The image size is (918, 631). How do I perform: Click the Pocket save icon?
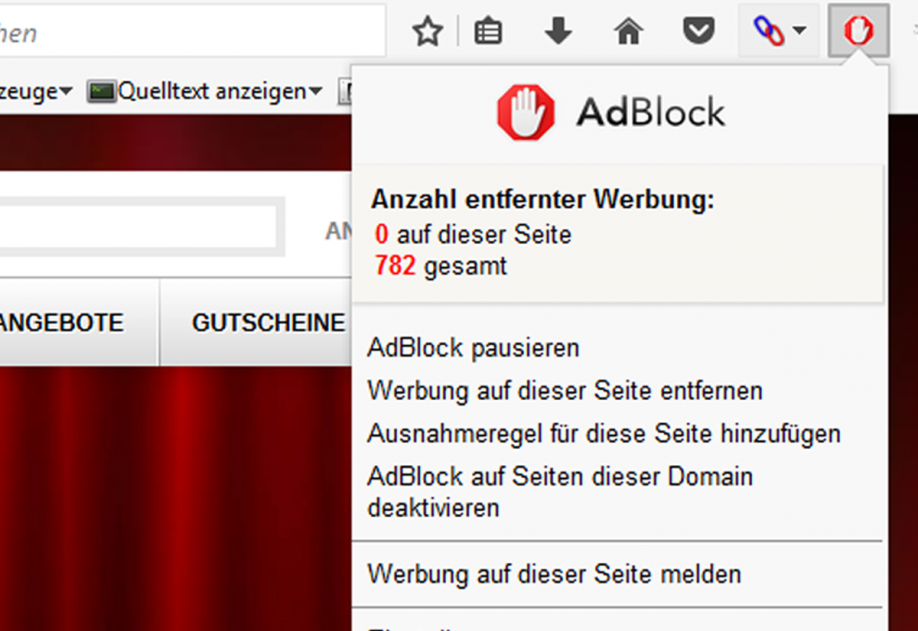point(698,32)
